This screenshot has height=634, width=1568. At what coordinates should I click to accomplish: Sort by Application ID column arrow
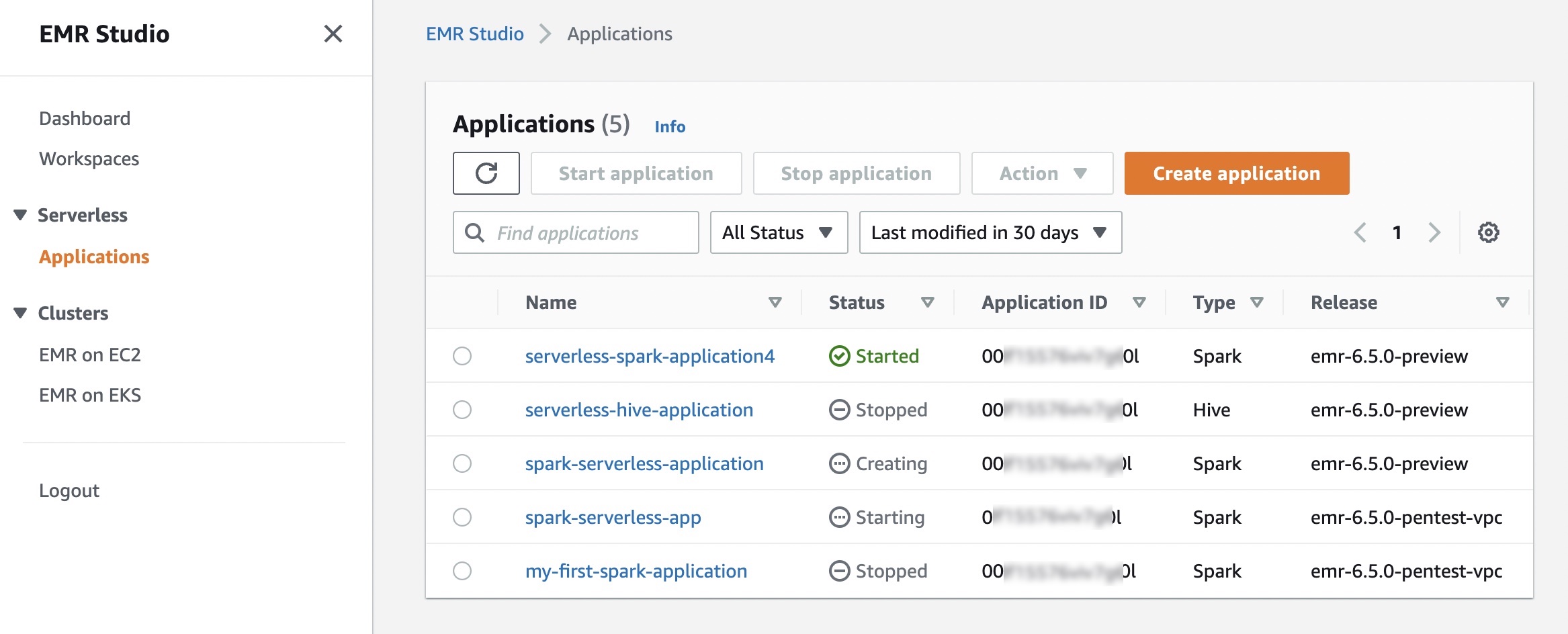[x=1139, y=302]
